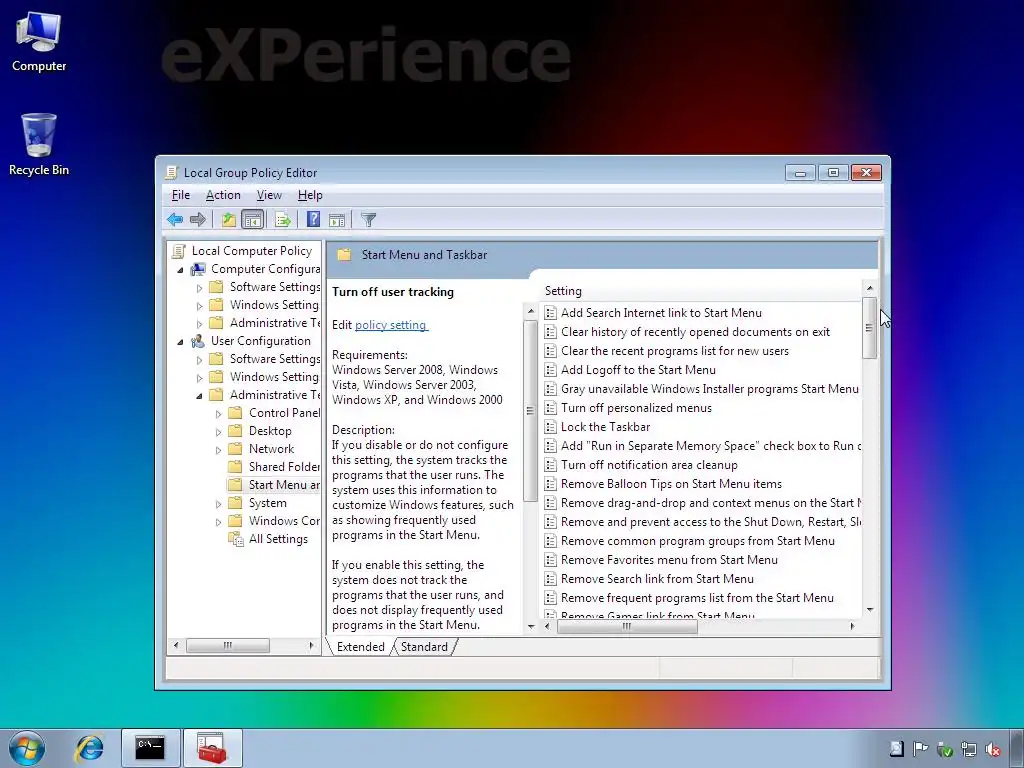Click the muted volume tray icon
The width and height of the screenshot is (1024, 768).
point(993,749)
